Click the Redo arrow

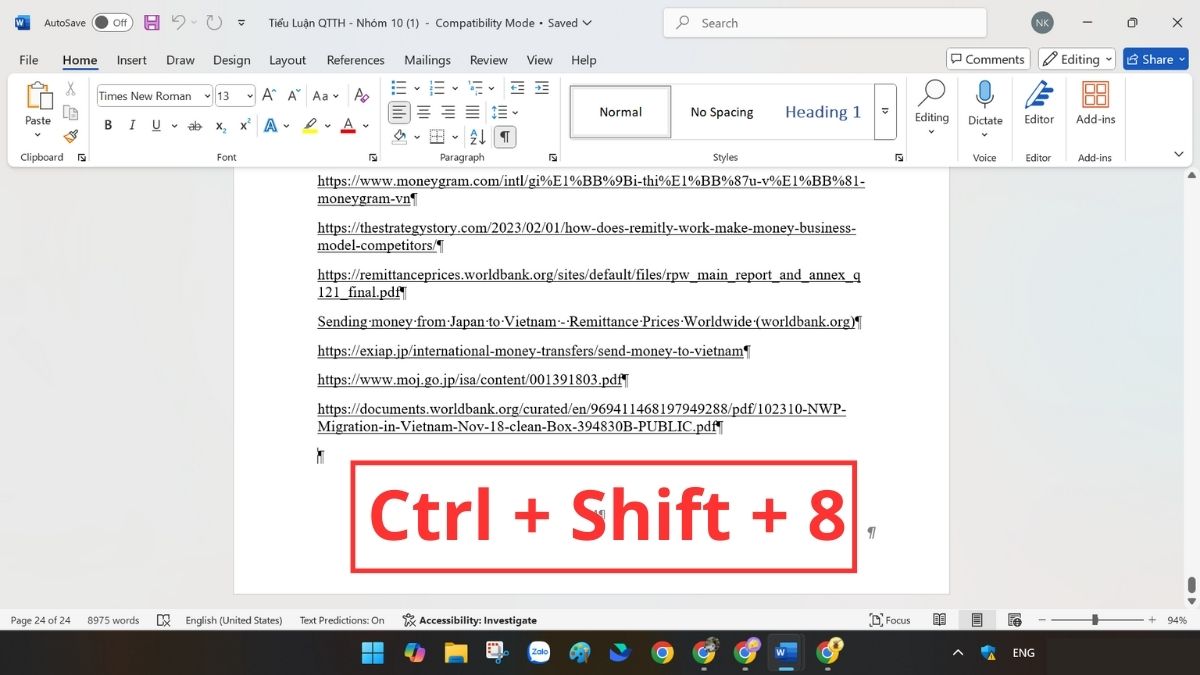[x=214, y=22]
